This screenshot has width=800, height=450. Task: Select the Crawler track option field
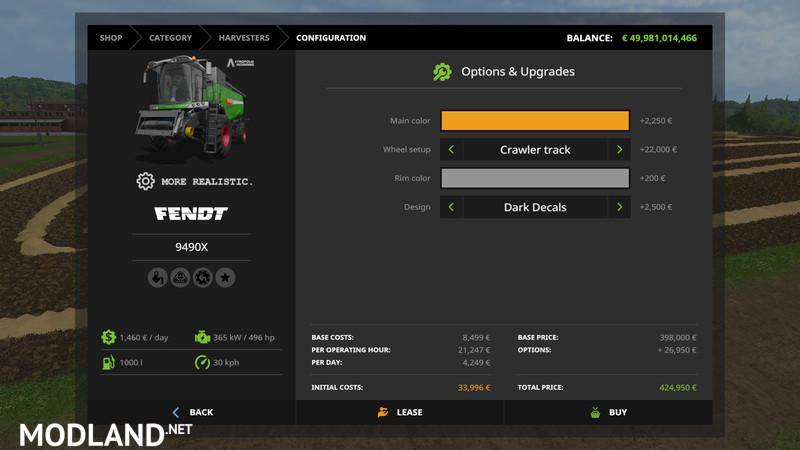535,149
